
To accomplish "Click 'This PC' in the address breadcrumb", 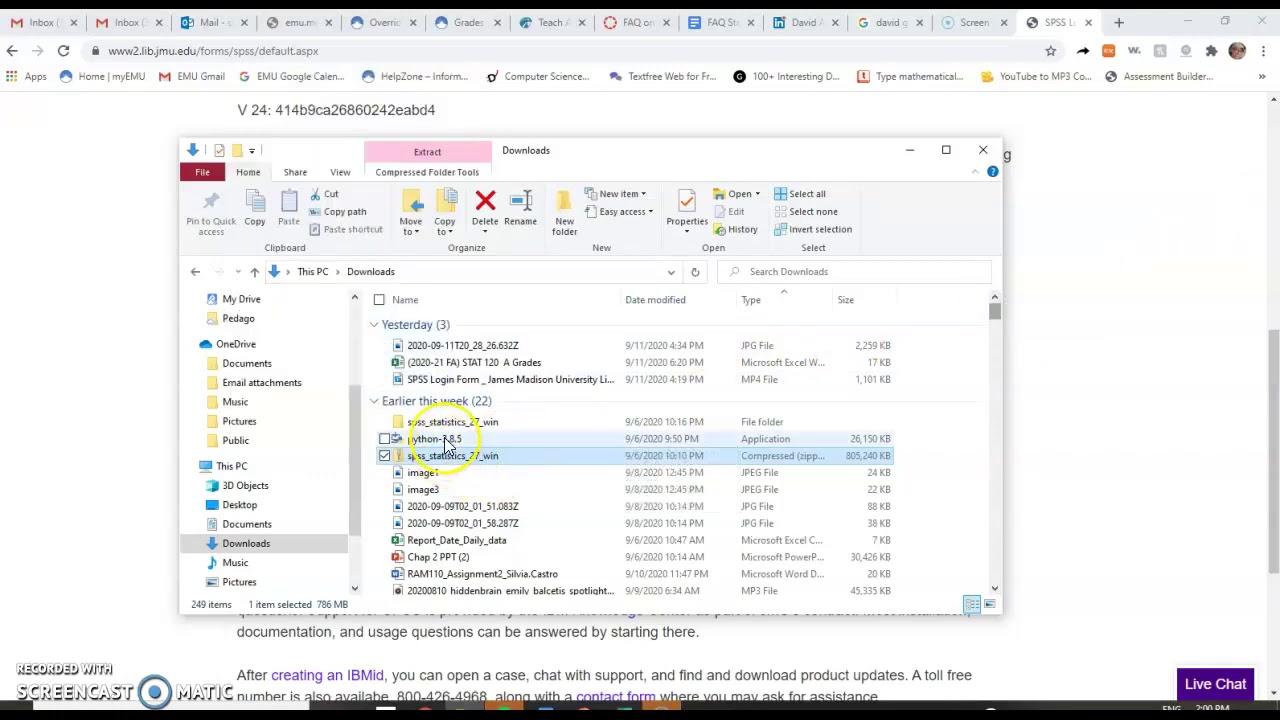I will pos(312,272).
